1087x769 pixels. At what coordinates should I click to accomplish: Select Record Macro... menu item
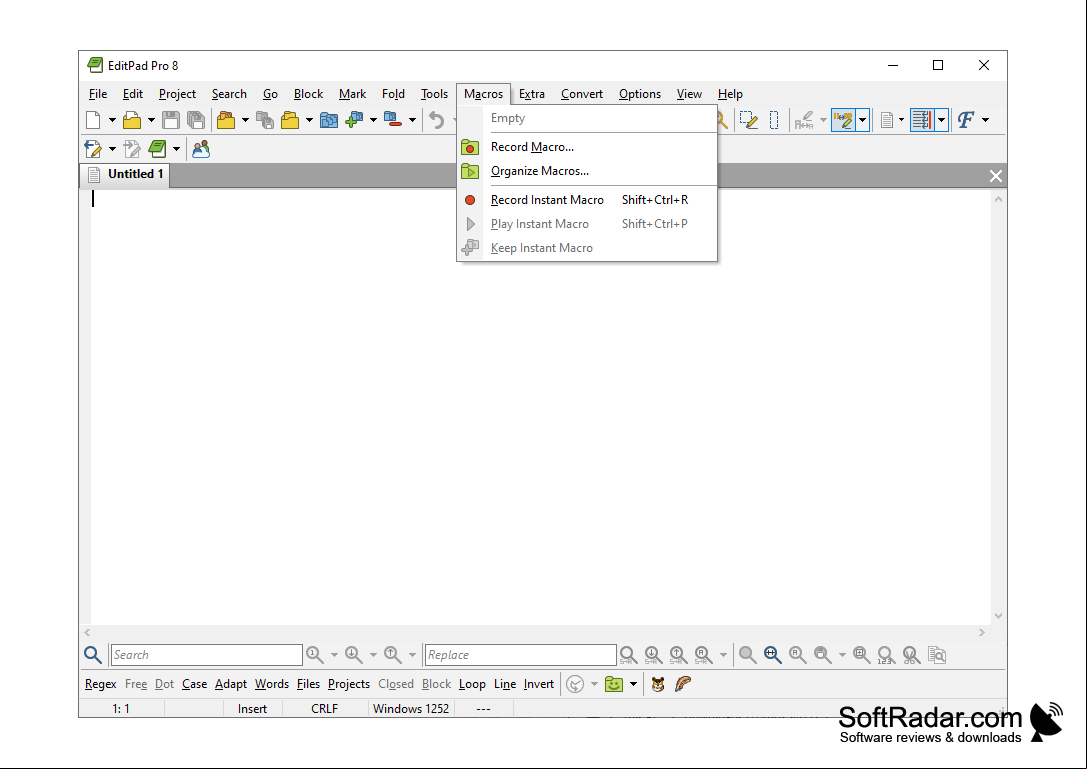point(586,147)
